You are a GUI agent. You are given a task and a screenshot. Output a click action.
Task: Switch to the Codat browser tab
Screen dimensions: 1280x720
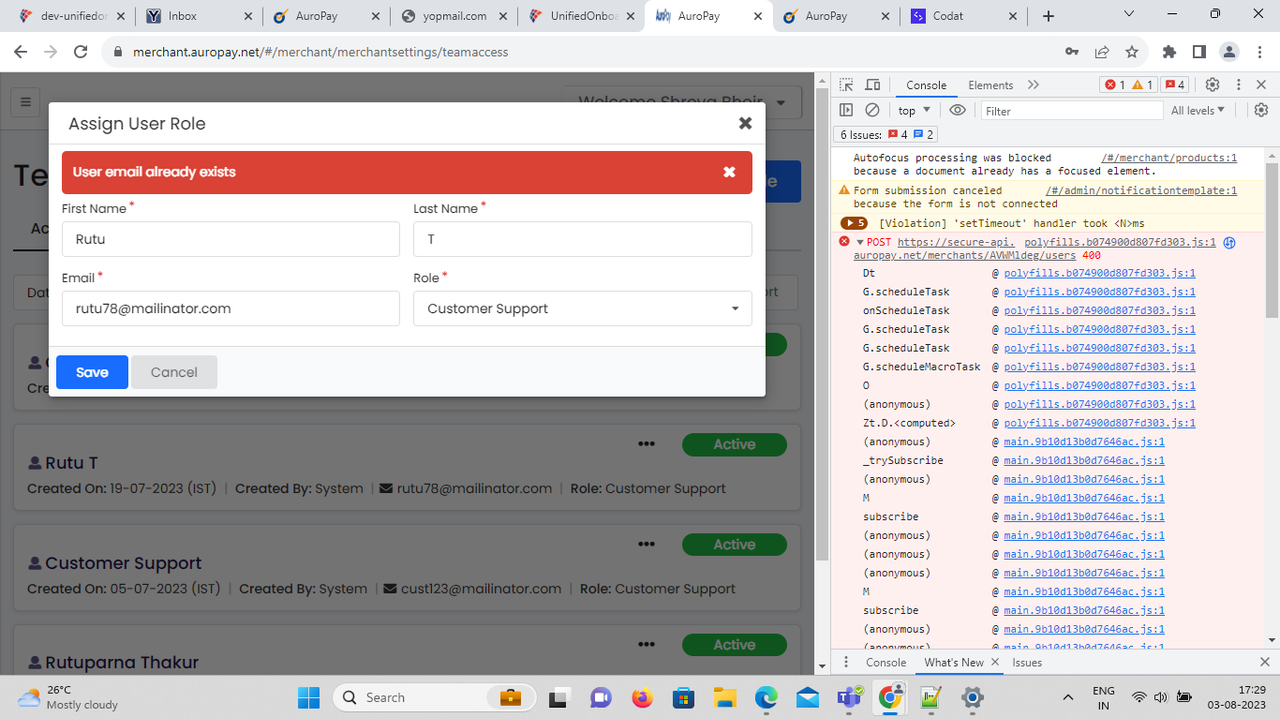tap(964, 16)
